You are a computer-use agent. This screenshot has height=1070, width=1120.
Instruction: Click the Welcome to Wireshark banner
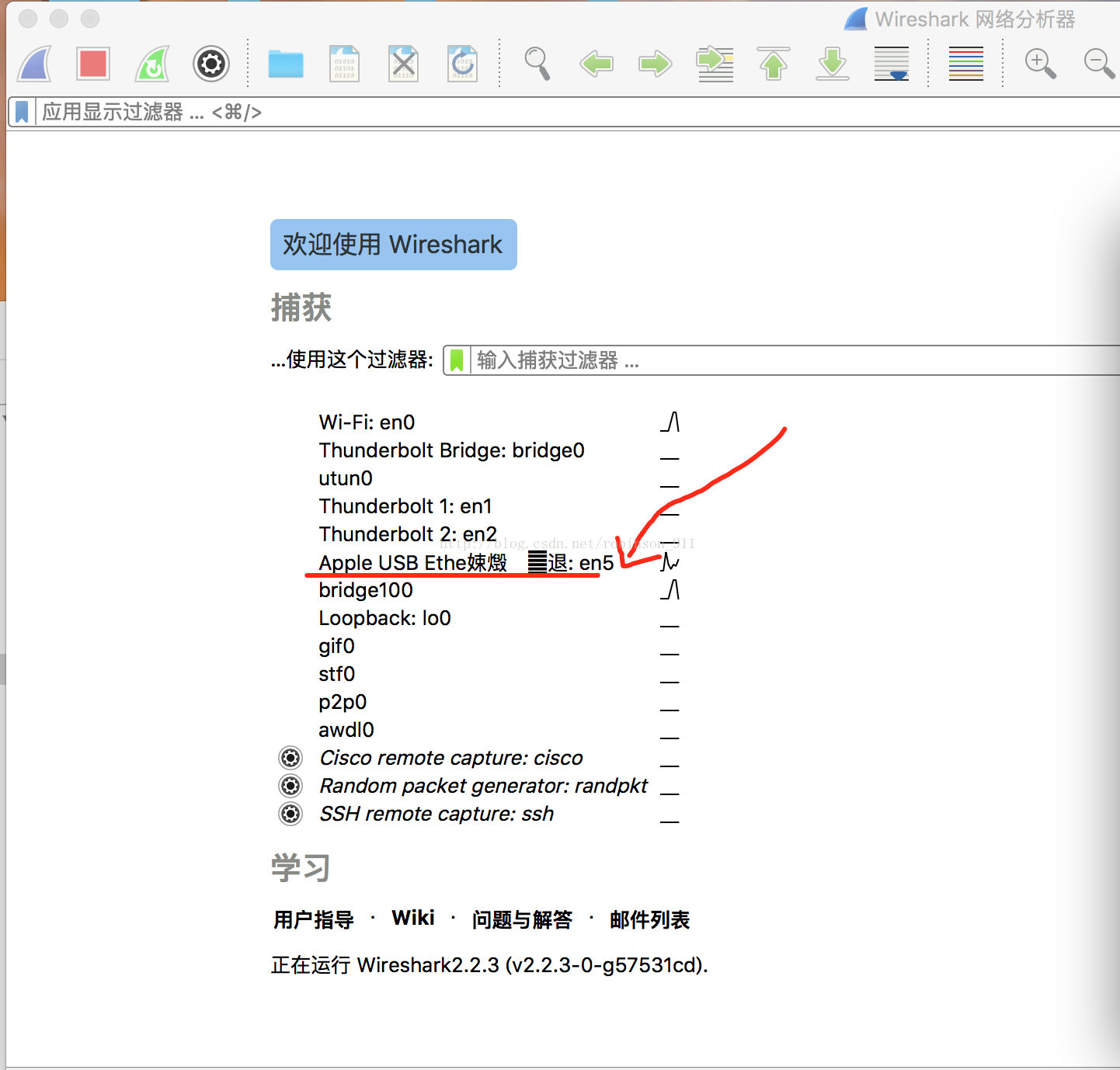point(394,245)
